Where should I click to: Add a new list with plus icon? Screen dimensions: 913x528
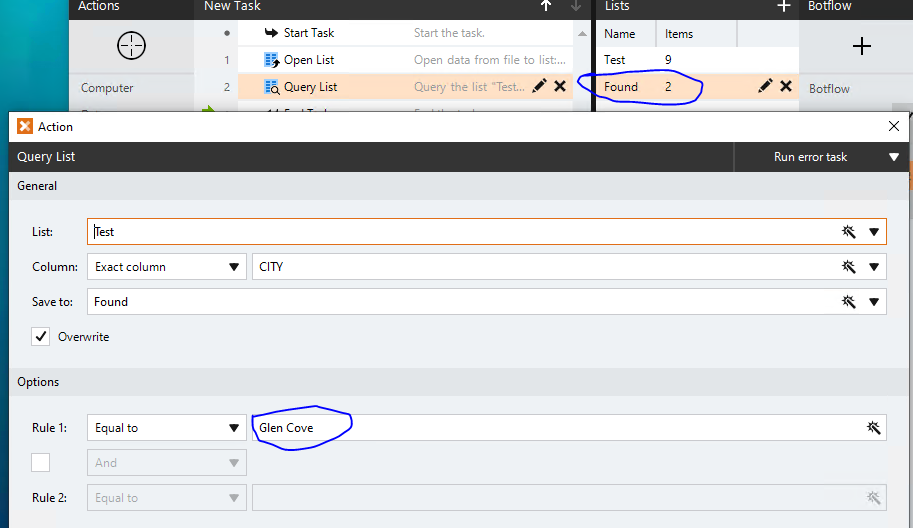pos(784,6)
